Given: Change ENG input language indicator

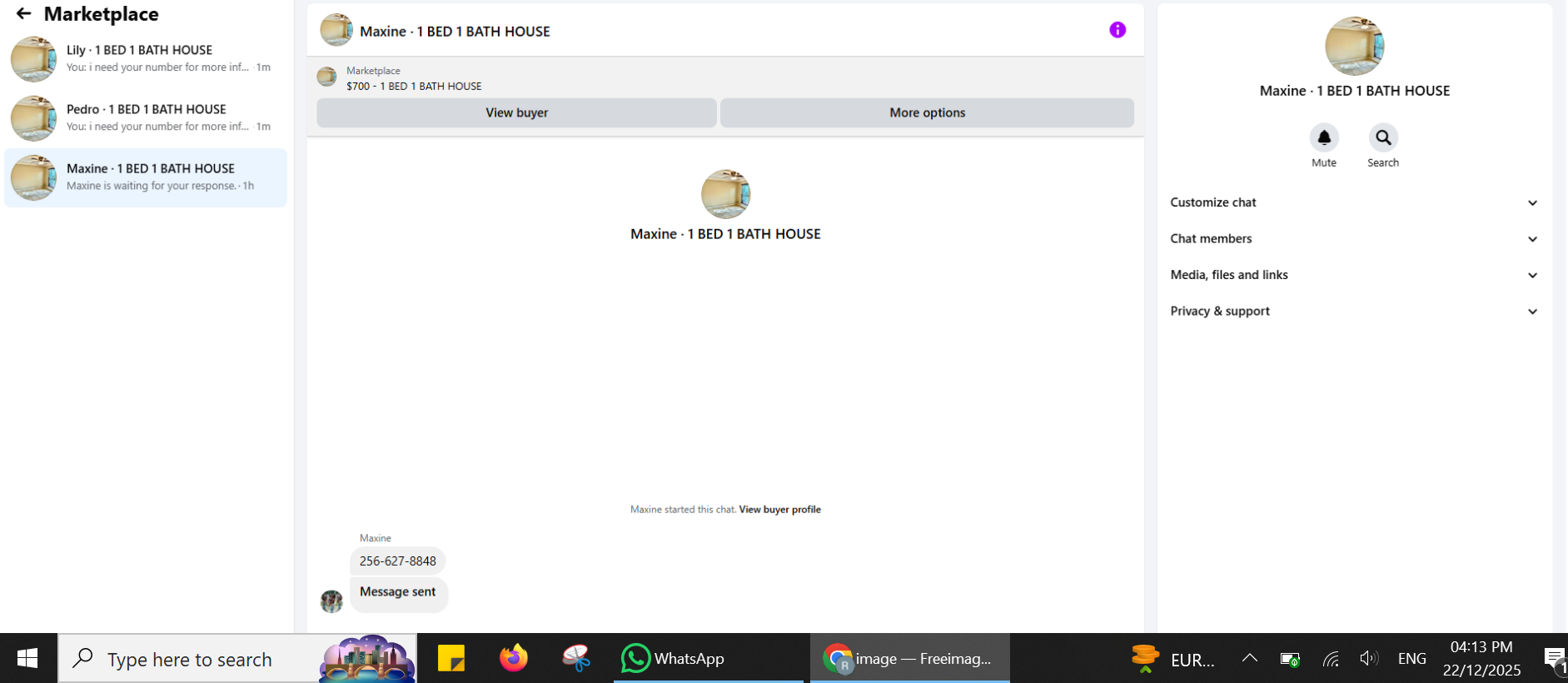Looking at the screenshot, I should (1411, 659).
